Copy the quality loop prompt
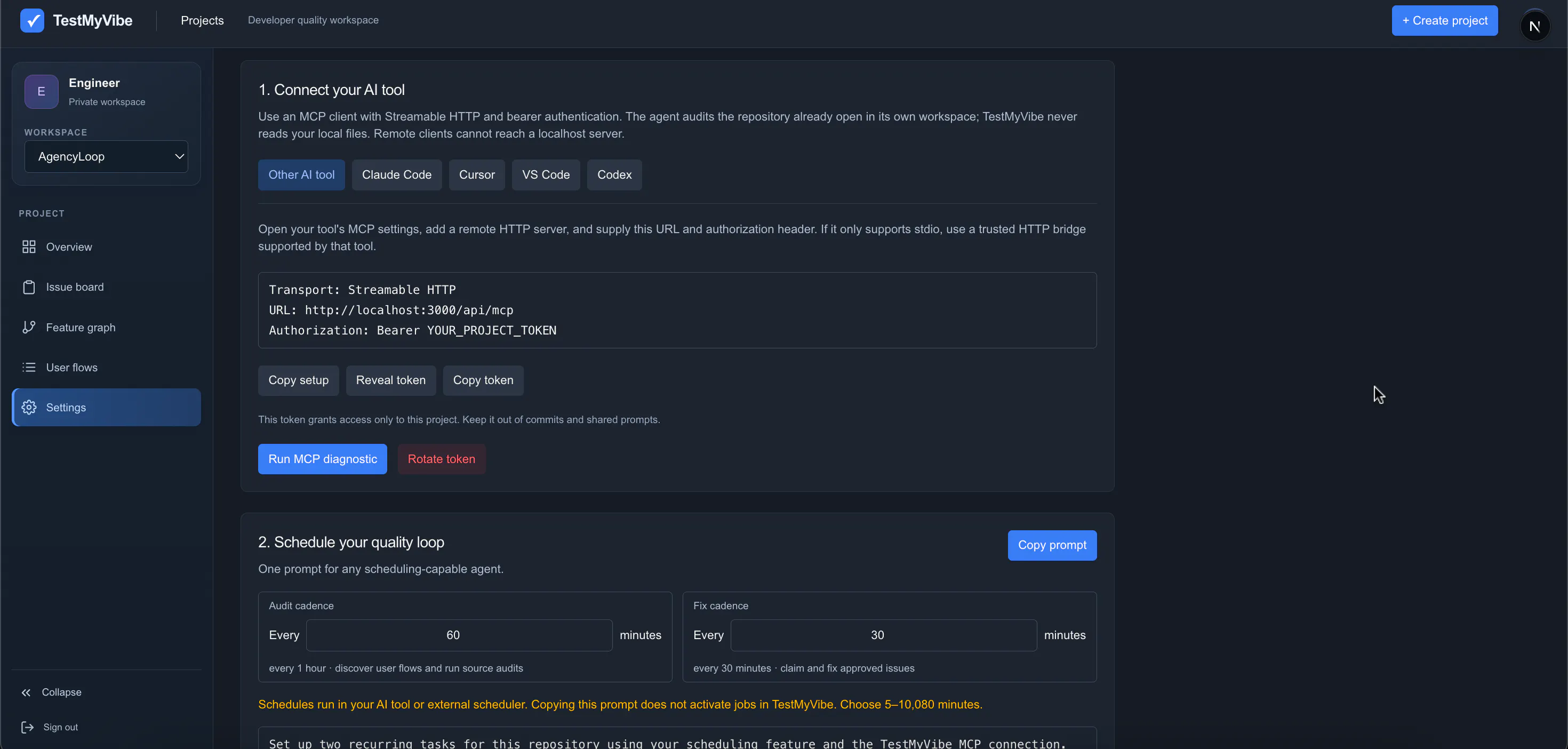The image size is (1568, 749). (x=1052, y=546)
